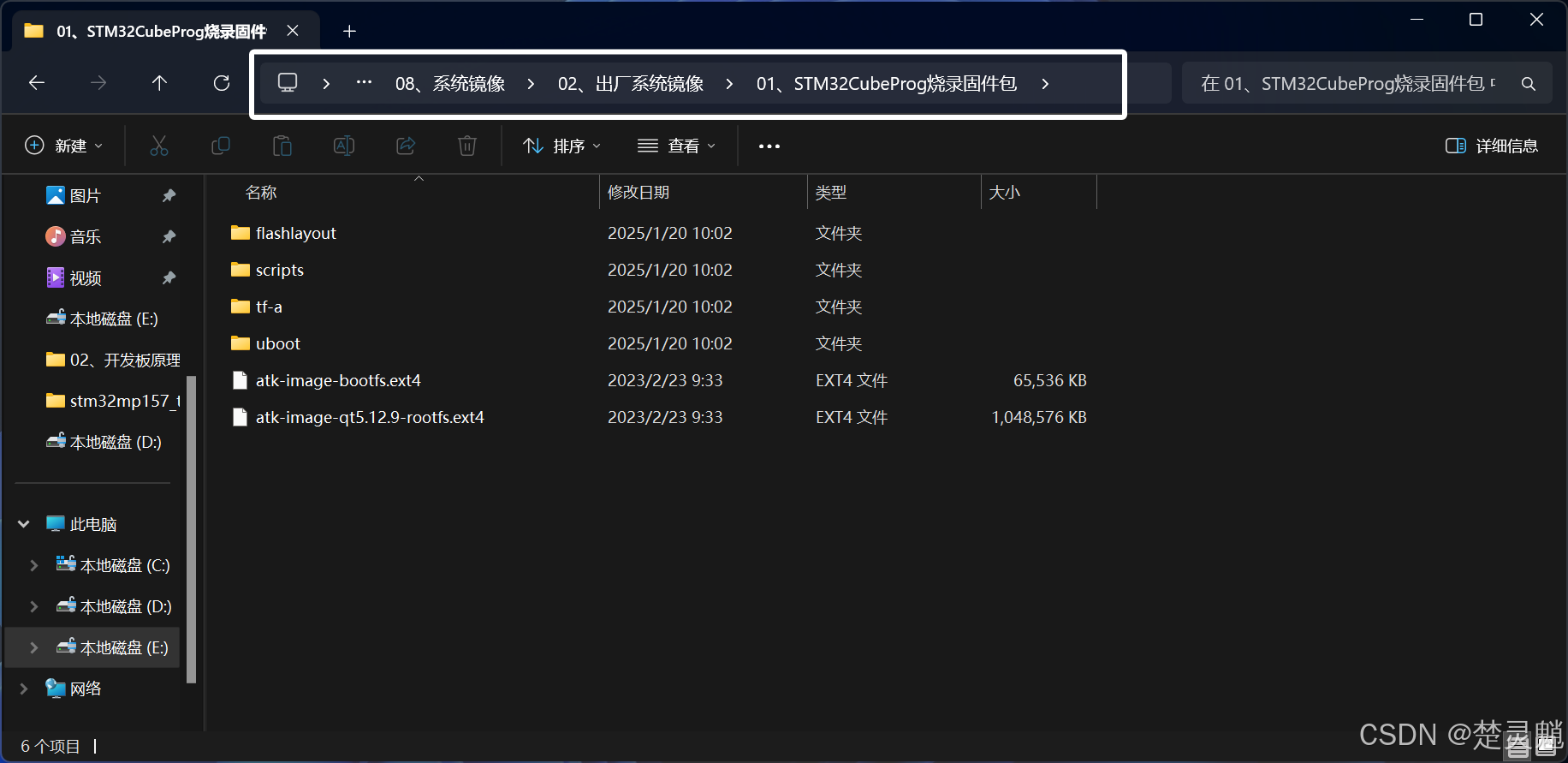Select atk-image-qt5.12.9-rootfs.ext4 file
Image resolution: width=1568 pixels, height=763 pixels.
point(370,417)
